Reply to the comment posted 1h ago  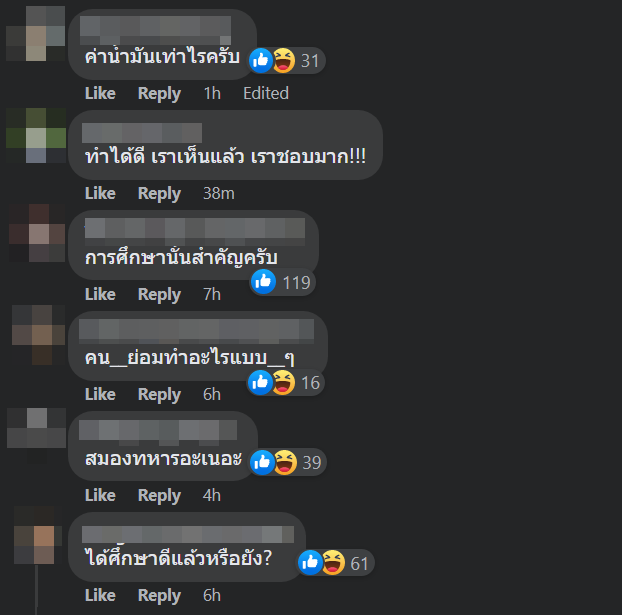tap(159, 94)
